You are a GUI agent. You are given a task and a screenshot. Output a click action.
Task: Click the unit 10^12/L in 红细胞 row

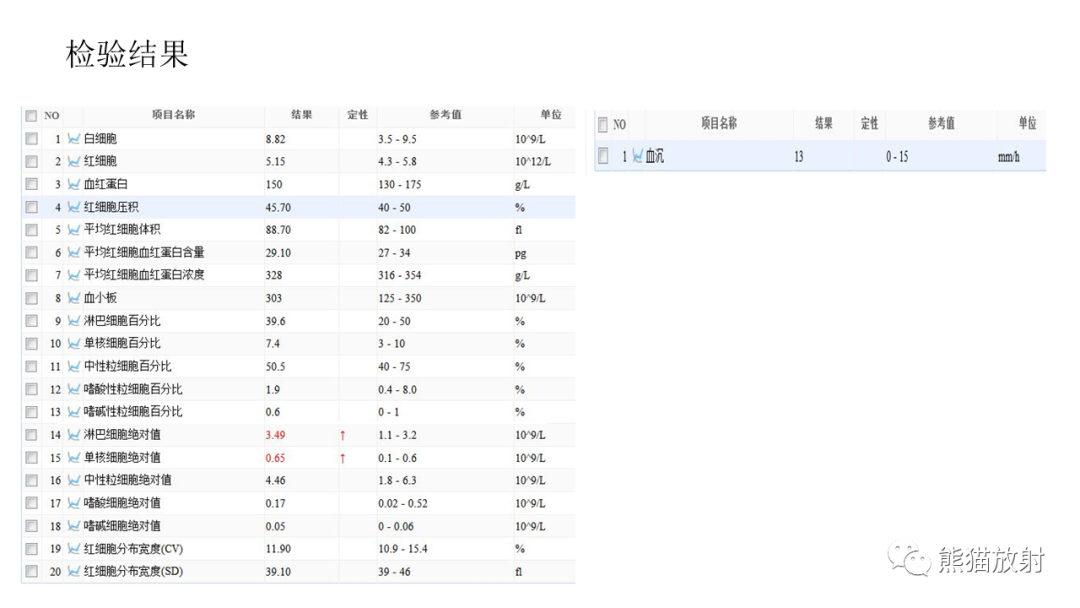point(533,162)
